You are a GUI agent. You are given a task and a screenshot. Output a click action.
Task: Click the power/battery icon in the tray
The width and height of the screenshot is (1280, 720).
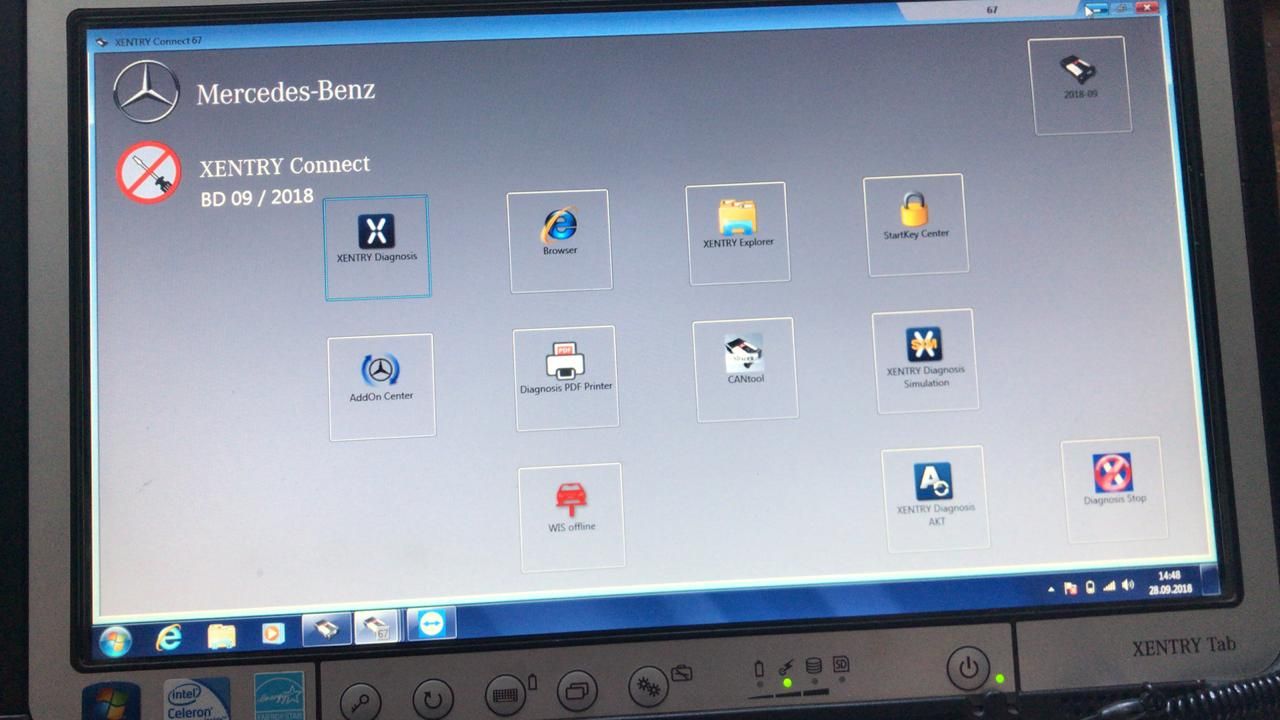tap(1089, 588)
